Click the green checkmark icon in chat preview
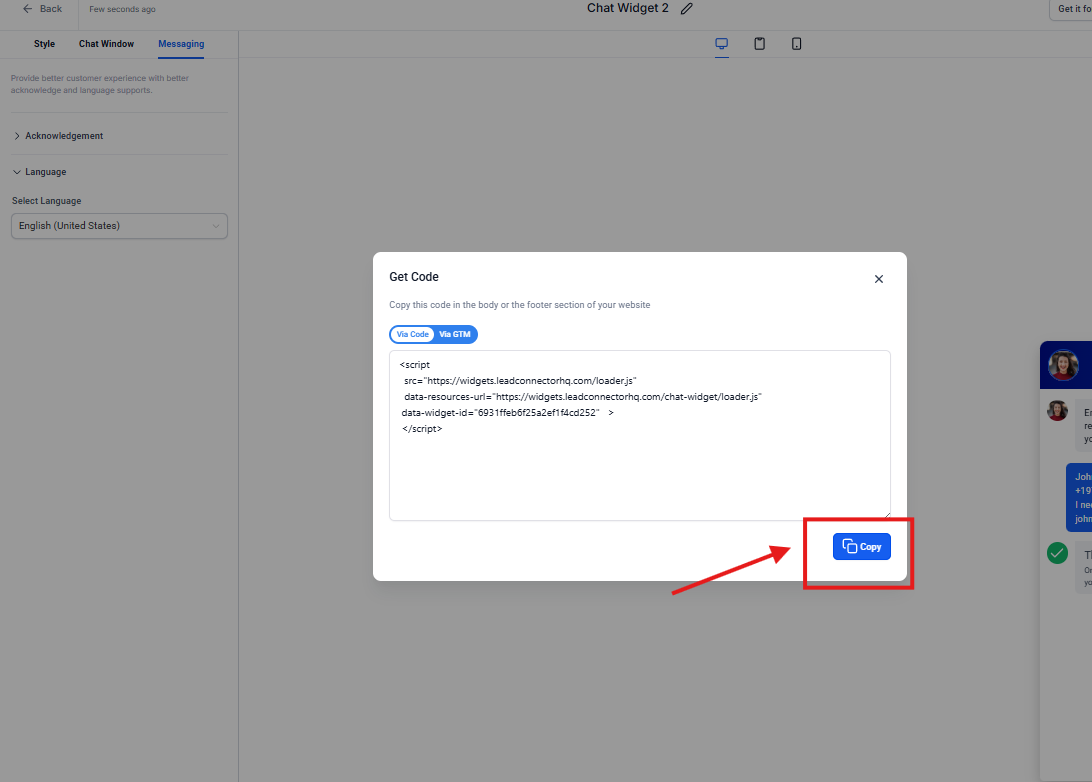Screen dimensions: 1092x782 click(x=1057, y=552)
